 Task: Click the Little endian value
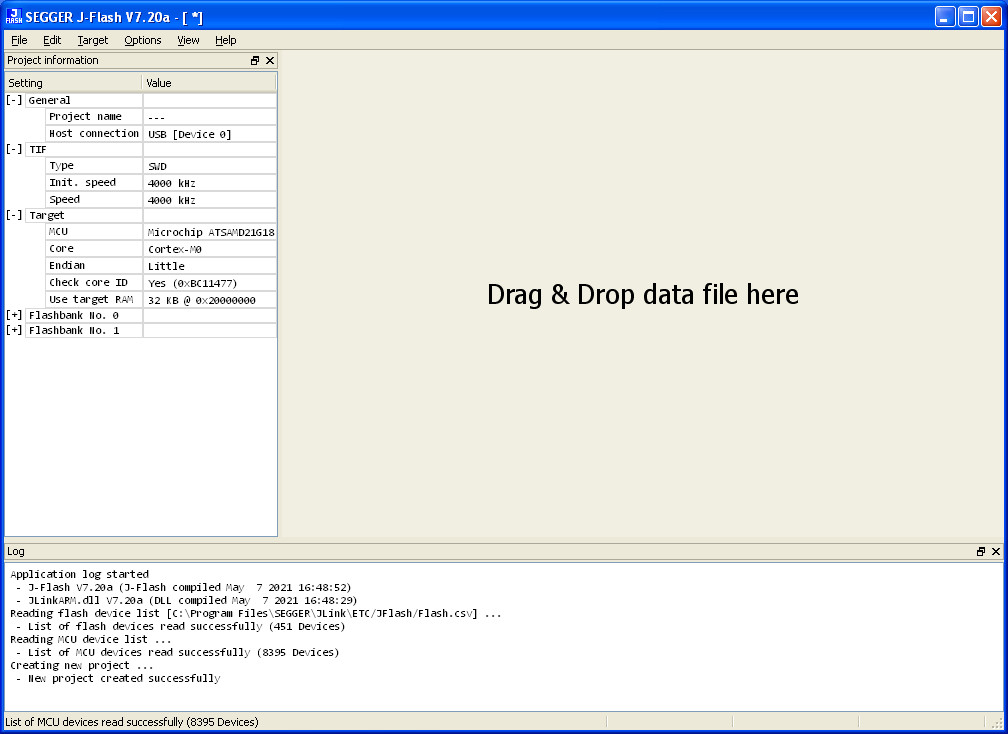[x=210, y=266]
